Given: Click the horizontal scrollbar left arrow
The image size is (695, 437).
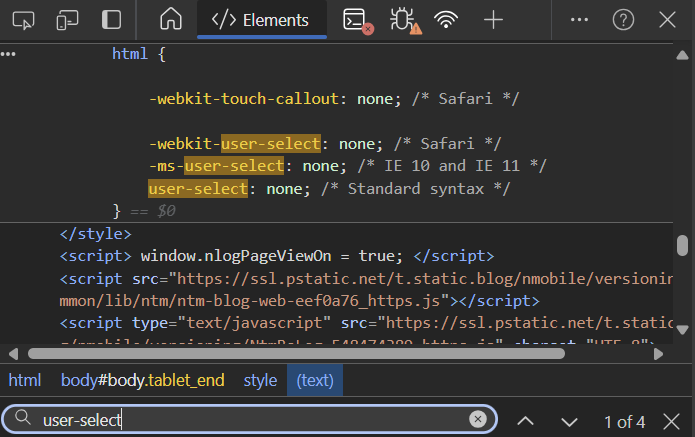Looking at the screenshot, I should pyautogui.click(x=13, y=354).
